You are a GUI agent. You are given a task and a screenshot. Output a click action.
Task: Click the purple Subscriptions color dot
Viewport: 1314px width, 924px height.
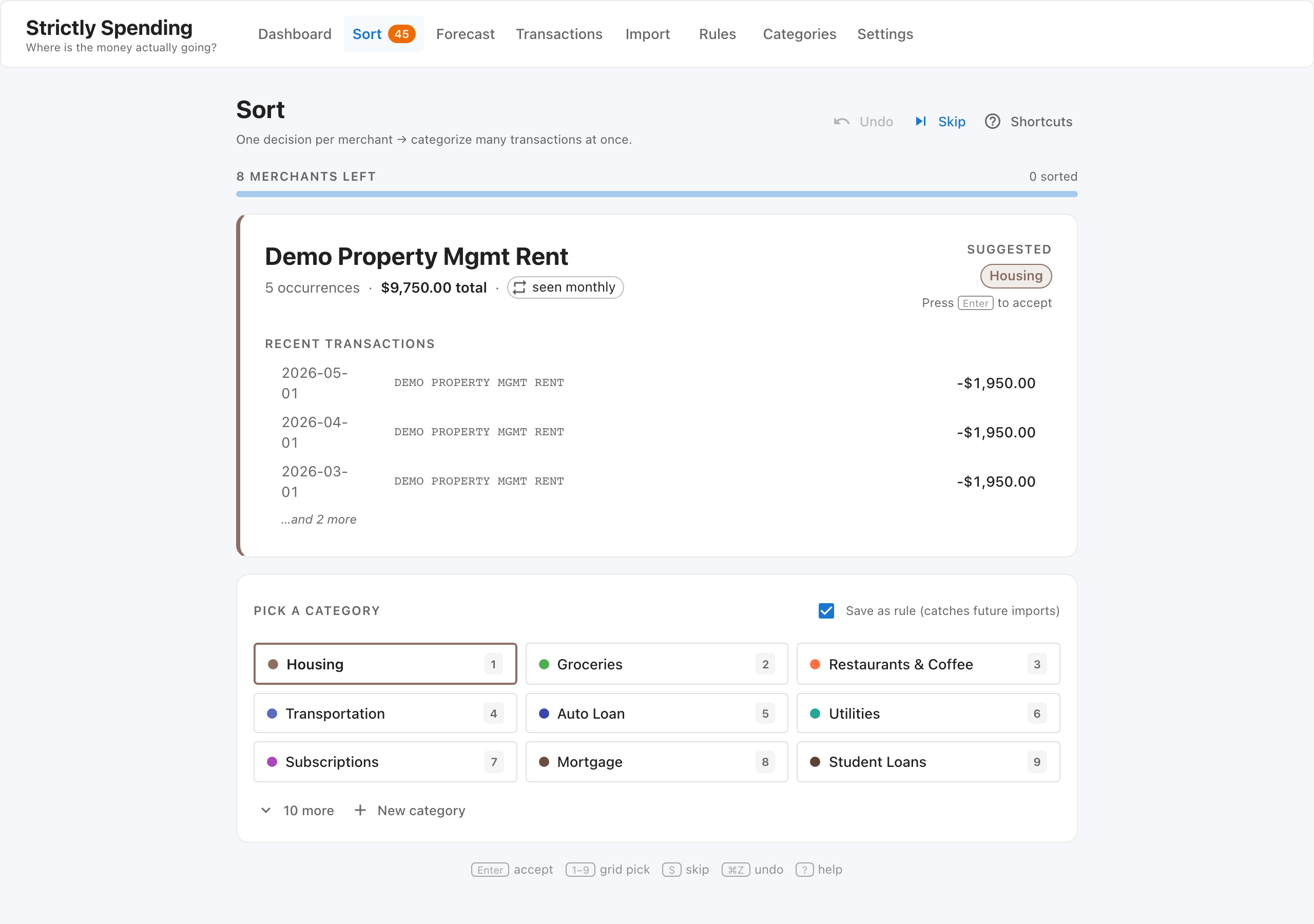pos(273,762)
